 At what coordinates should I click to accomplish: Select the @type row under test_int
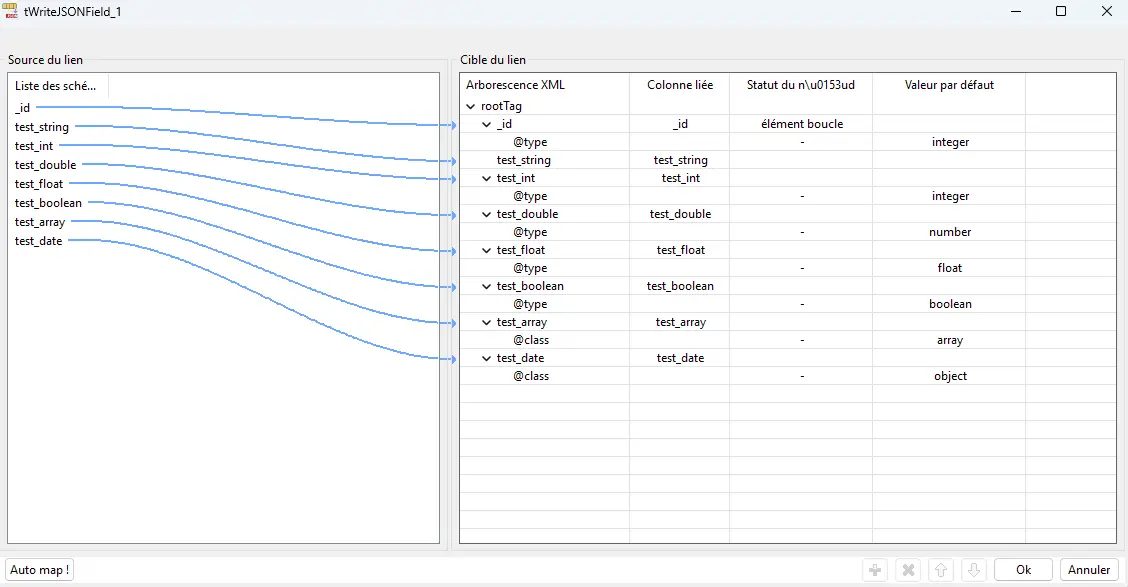pyautogui.click(x=530, y=195)
